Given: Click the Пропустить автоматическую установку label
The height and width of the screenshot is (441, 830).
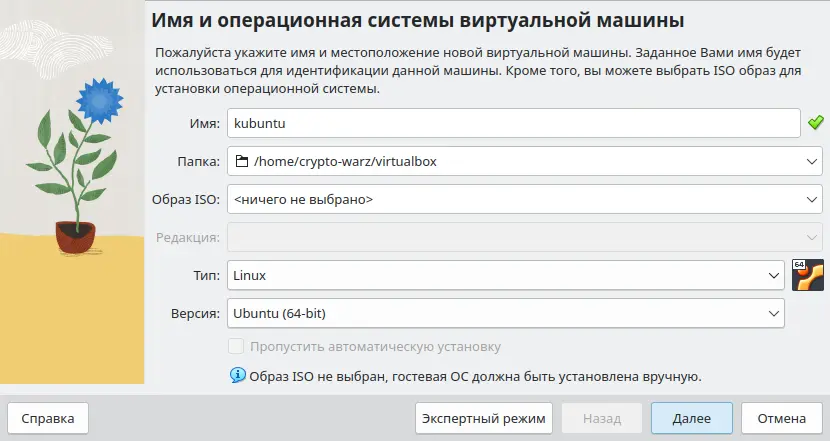Looking at the screenshot, I should [x=375, y=347].
